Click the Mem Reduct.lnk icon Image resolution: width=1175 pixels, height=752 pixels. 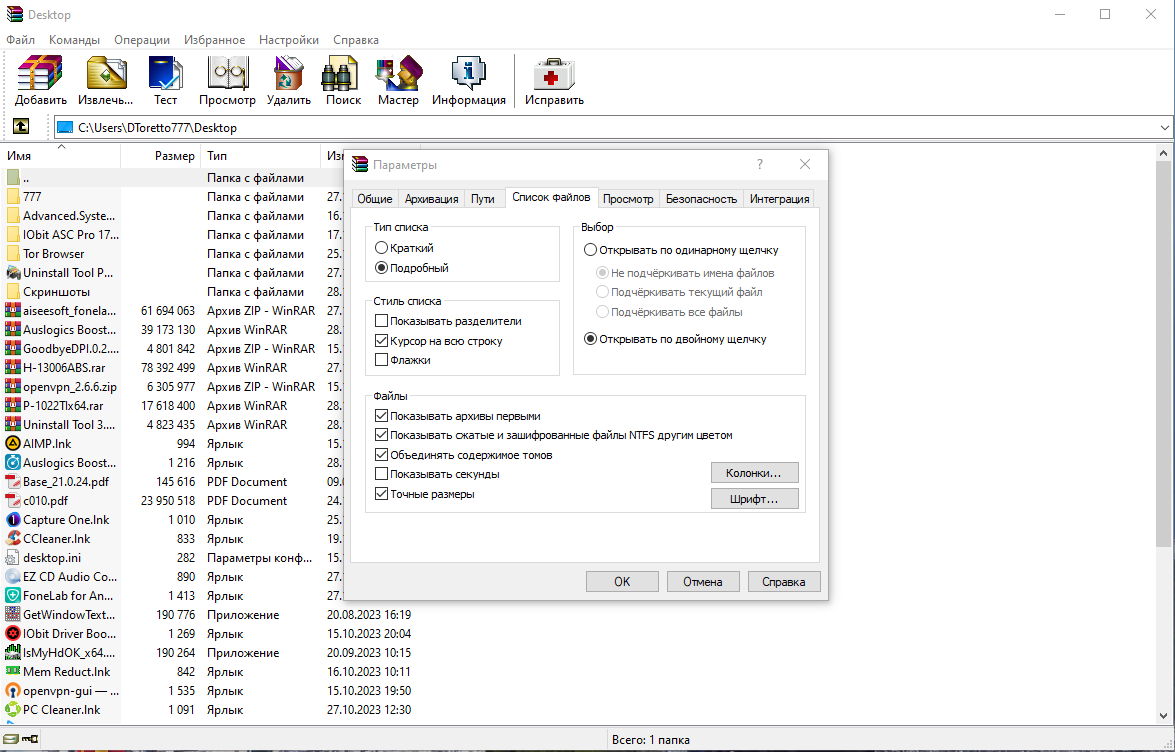click(x=13, y=672)
